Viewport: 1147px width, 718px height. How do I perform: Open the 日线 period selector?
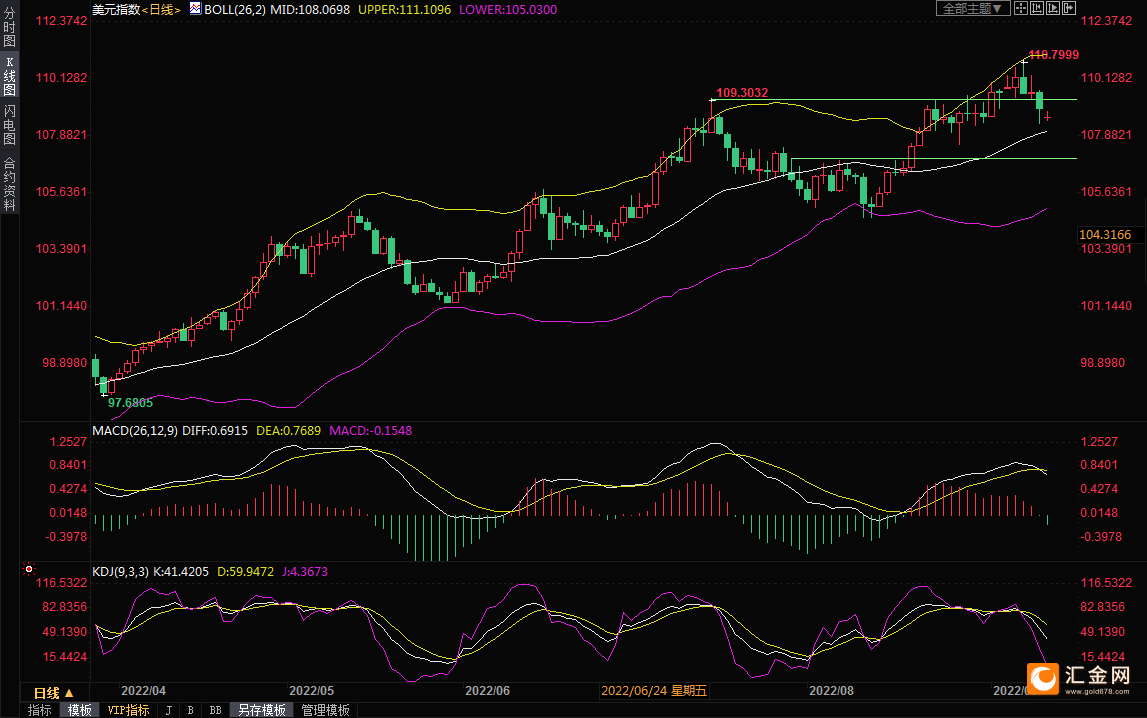click(53, 692)
